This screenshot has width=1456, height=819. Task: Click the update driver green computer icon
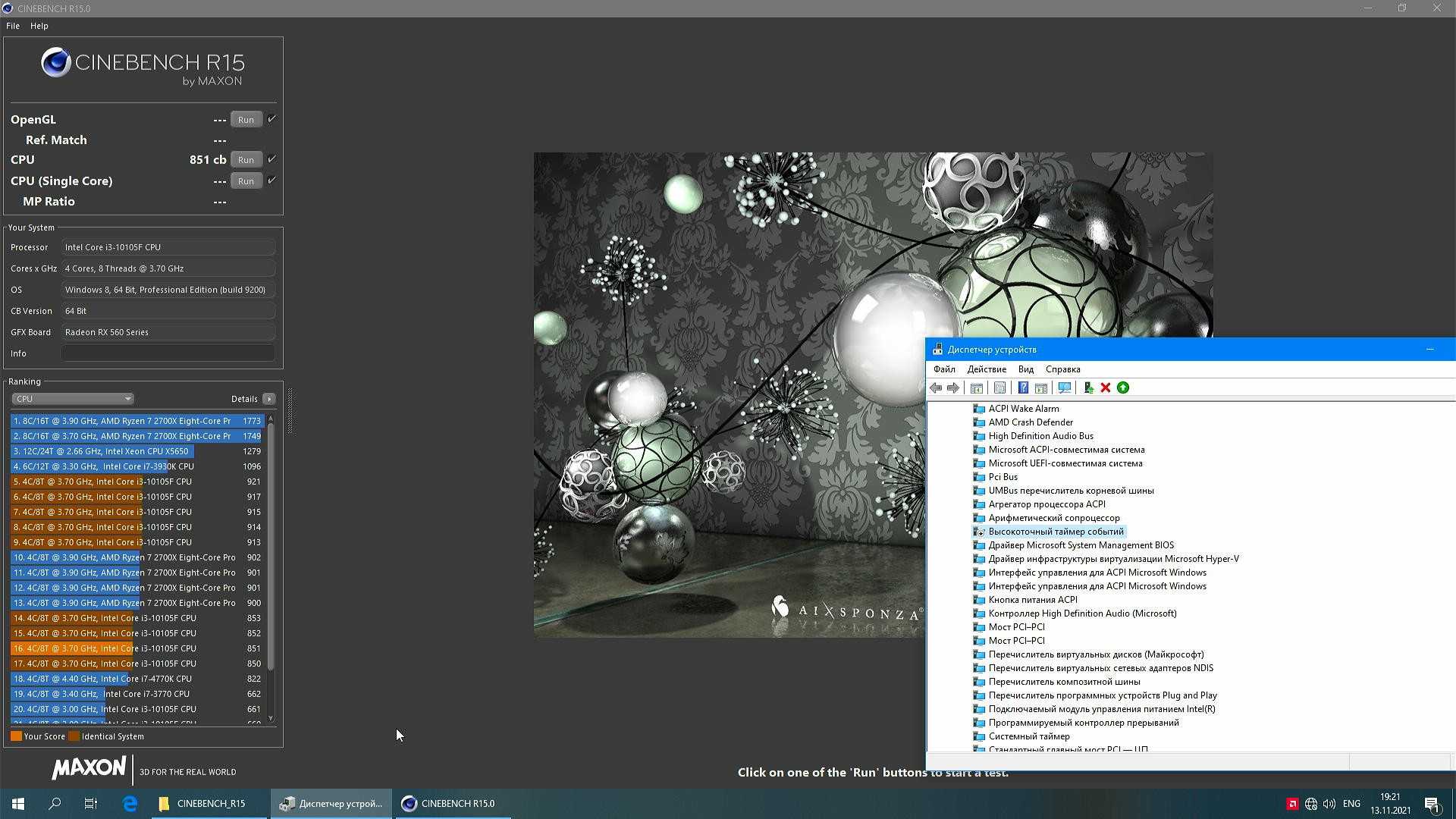[x=1088, y=388]
